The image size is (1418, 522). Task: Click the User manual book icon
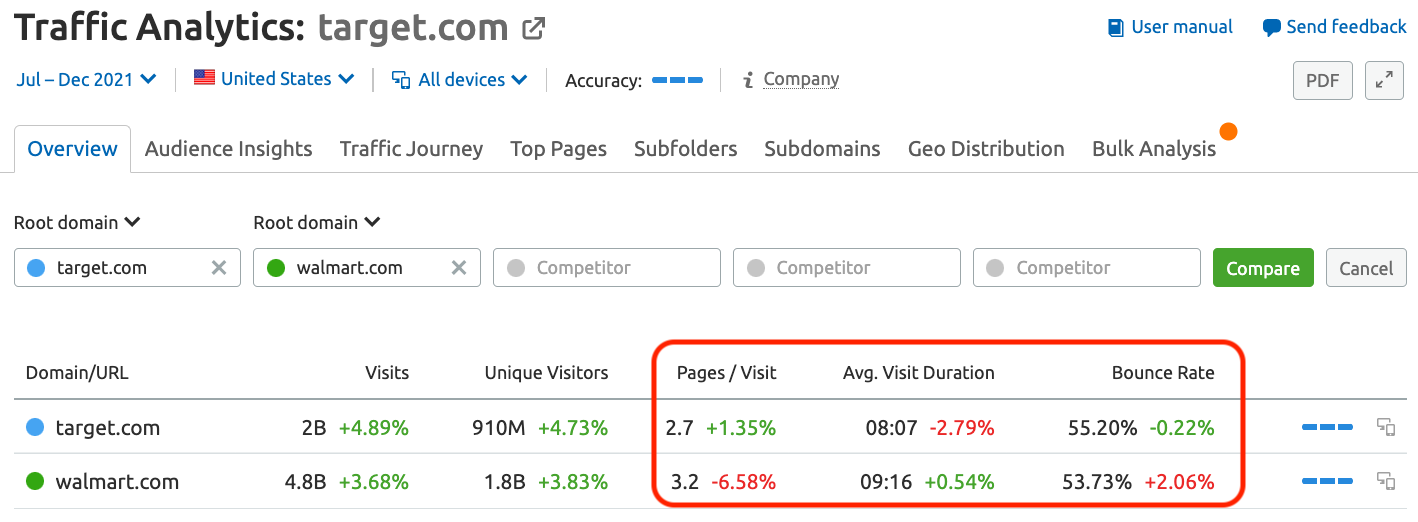[x=1116, y=28]
